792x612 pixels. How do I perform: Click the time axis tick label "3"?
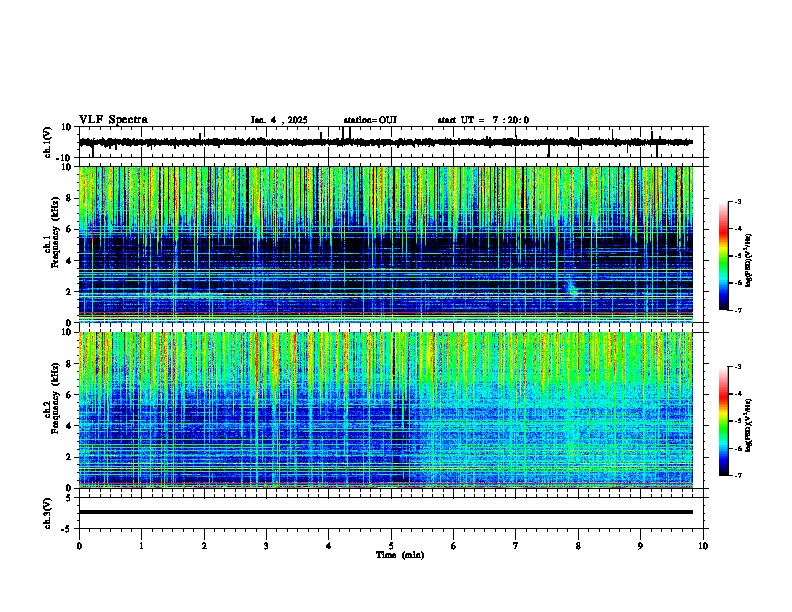coord(266,546)
